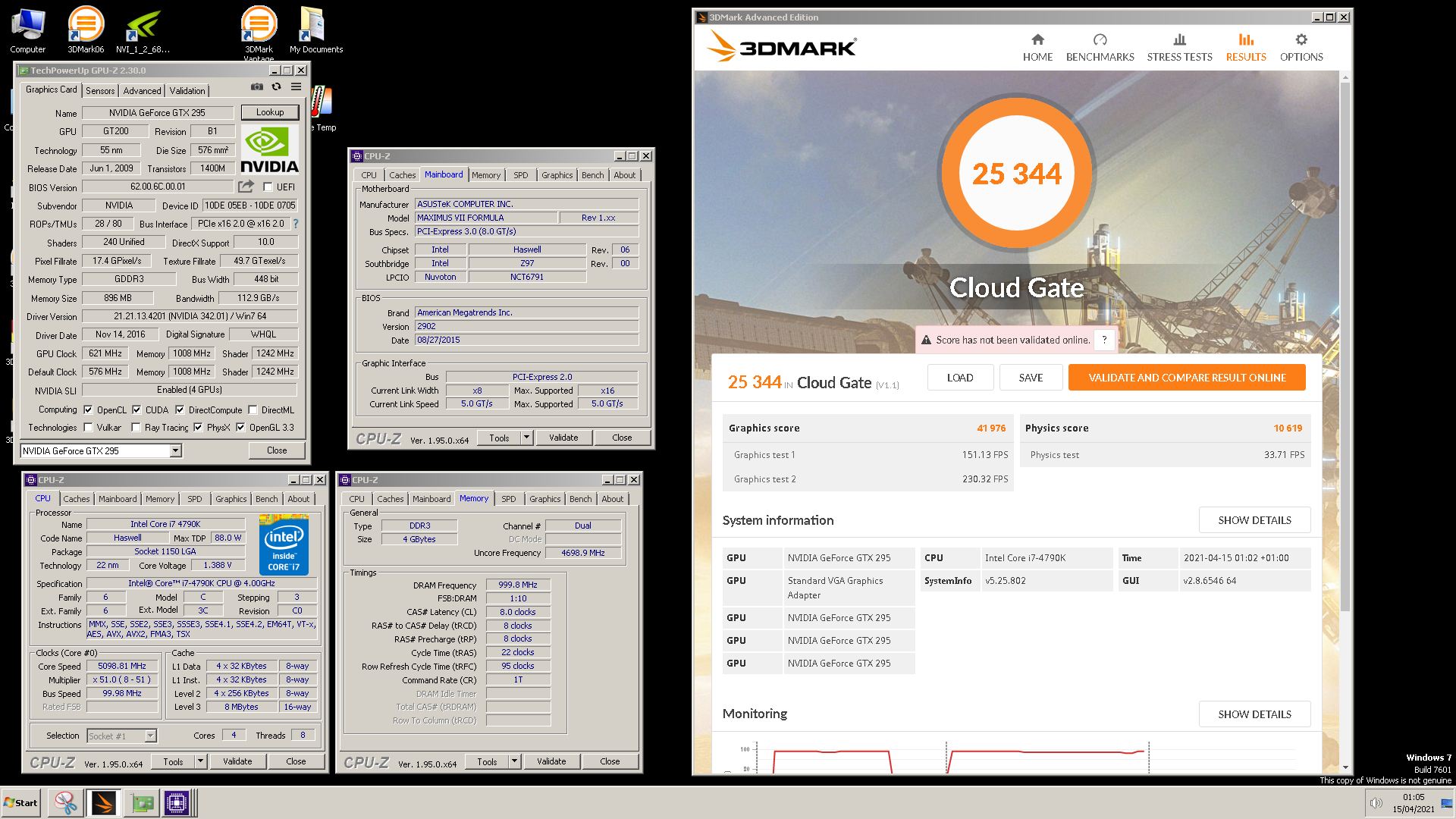The image size is (1456, 819).
Task: Toggle the Ray Tracing checkbox
Action: [x=136, y=427]
